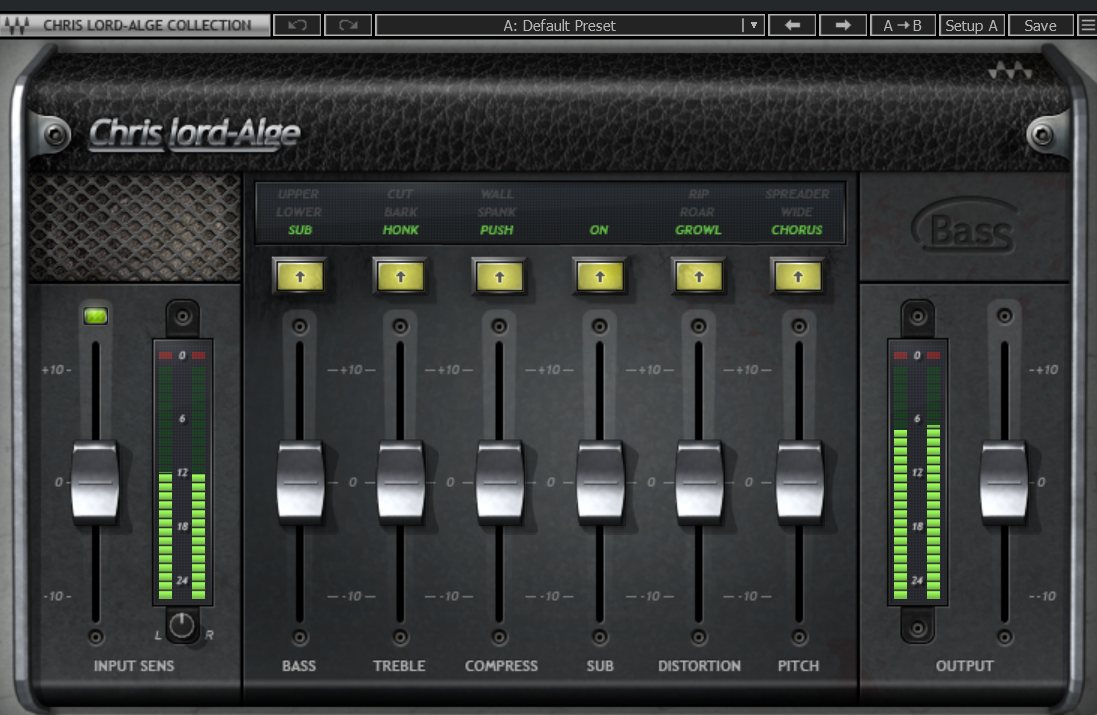Screen dimensions: 1097x715
Task: Click the Bass plugin name badge
Action: click(x=966, y=226)
